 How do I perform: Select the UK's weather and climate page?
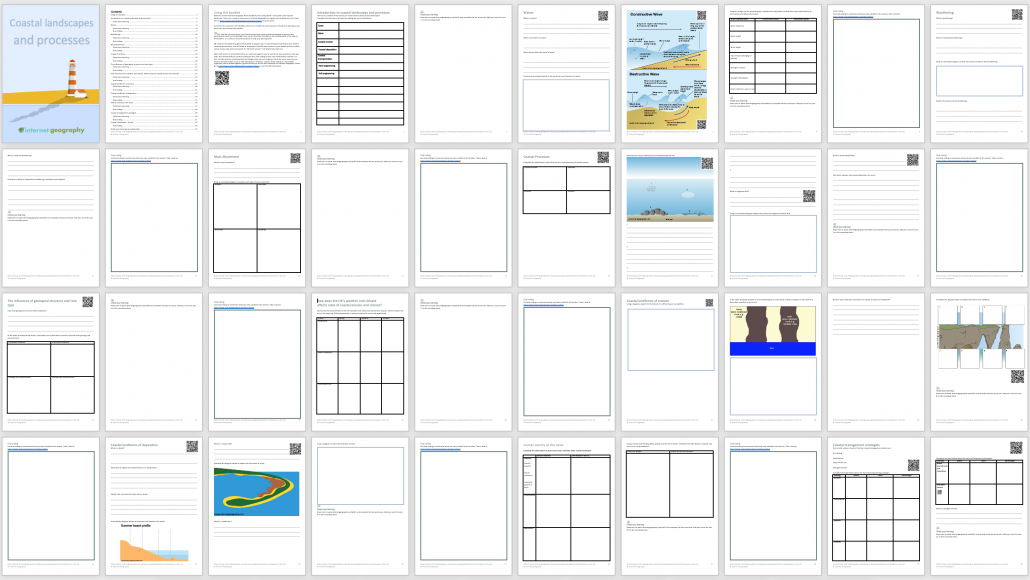[x=360, y=362]
